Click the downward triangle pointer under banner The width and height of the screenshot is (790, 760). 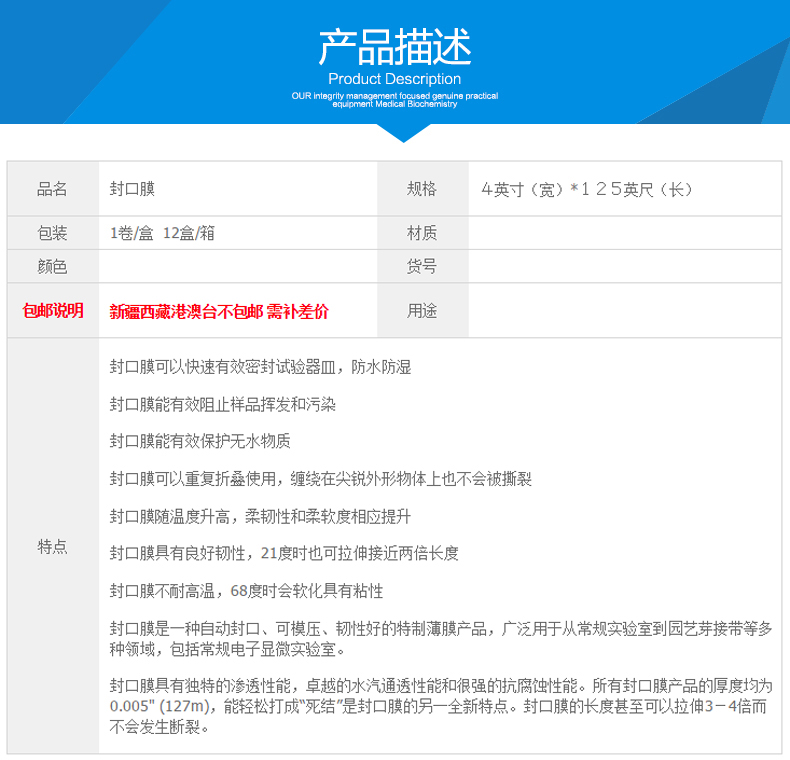395,132
